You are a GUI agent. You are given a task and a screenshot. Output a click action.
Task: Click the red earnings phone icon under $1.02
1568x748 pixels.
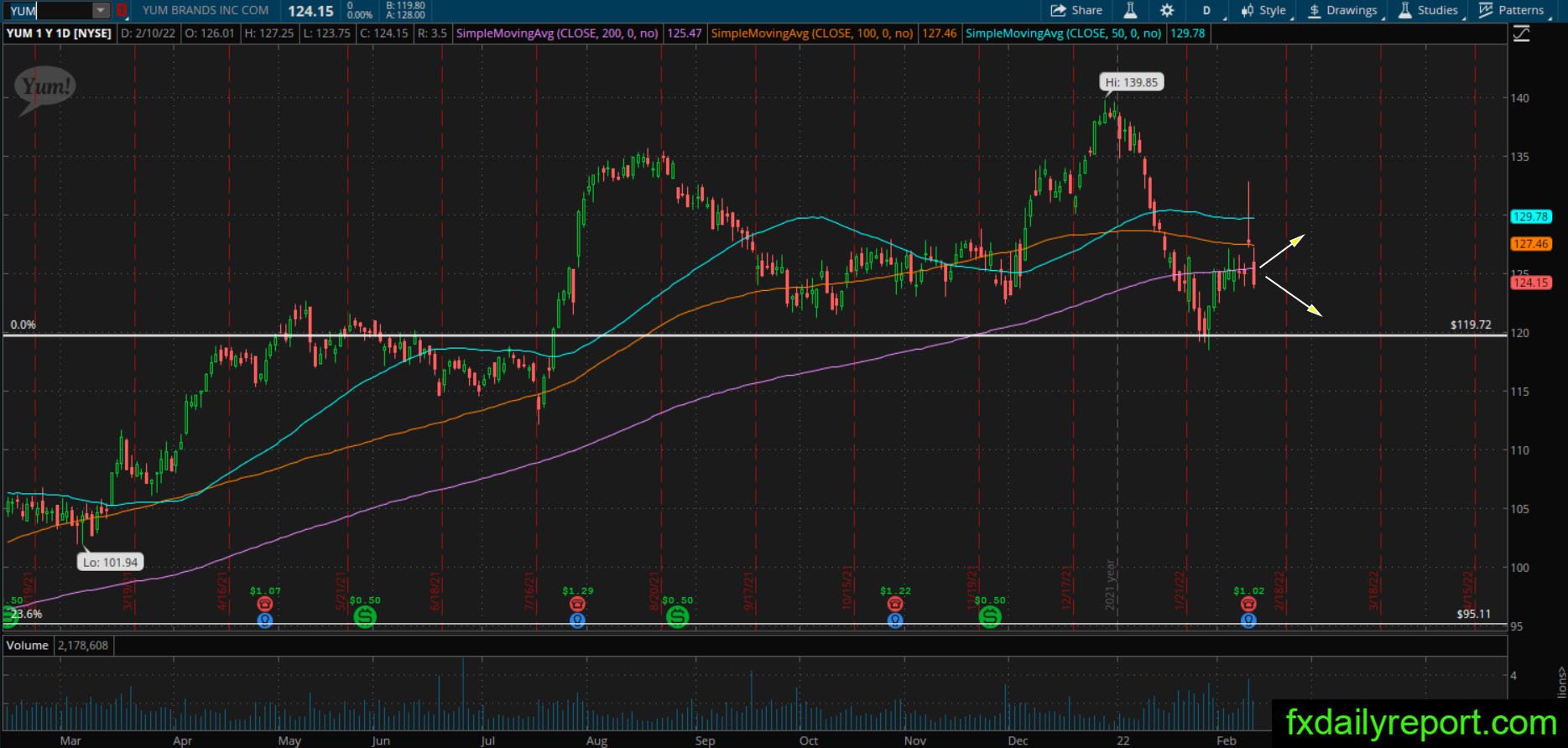[x=1248, y=605]
